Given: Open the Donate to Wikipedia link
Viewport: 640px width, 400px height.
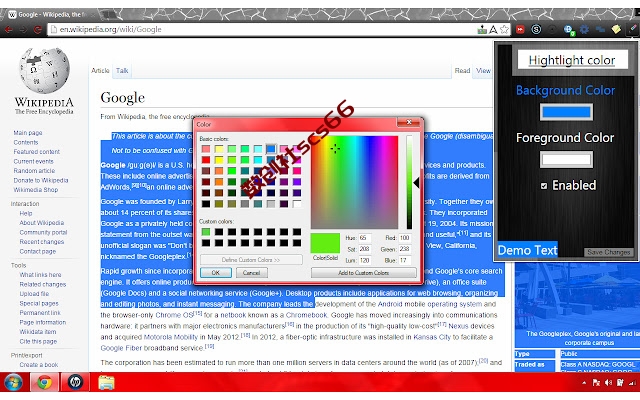Looking at the screenshot, I should tap(41, 180).
